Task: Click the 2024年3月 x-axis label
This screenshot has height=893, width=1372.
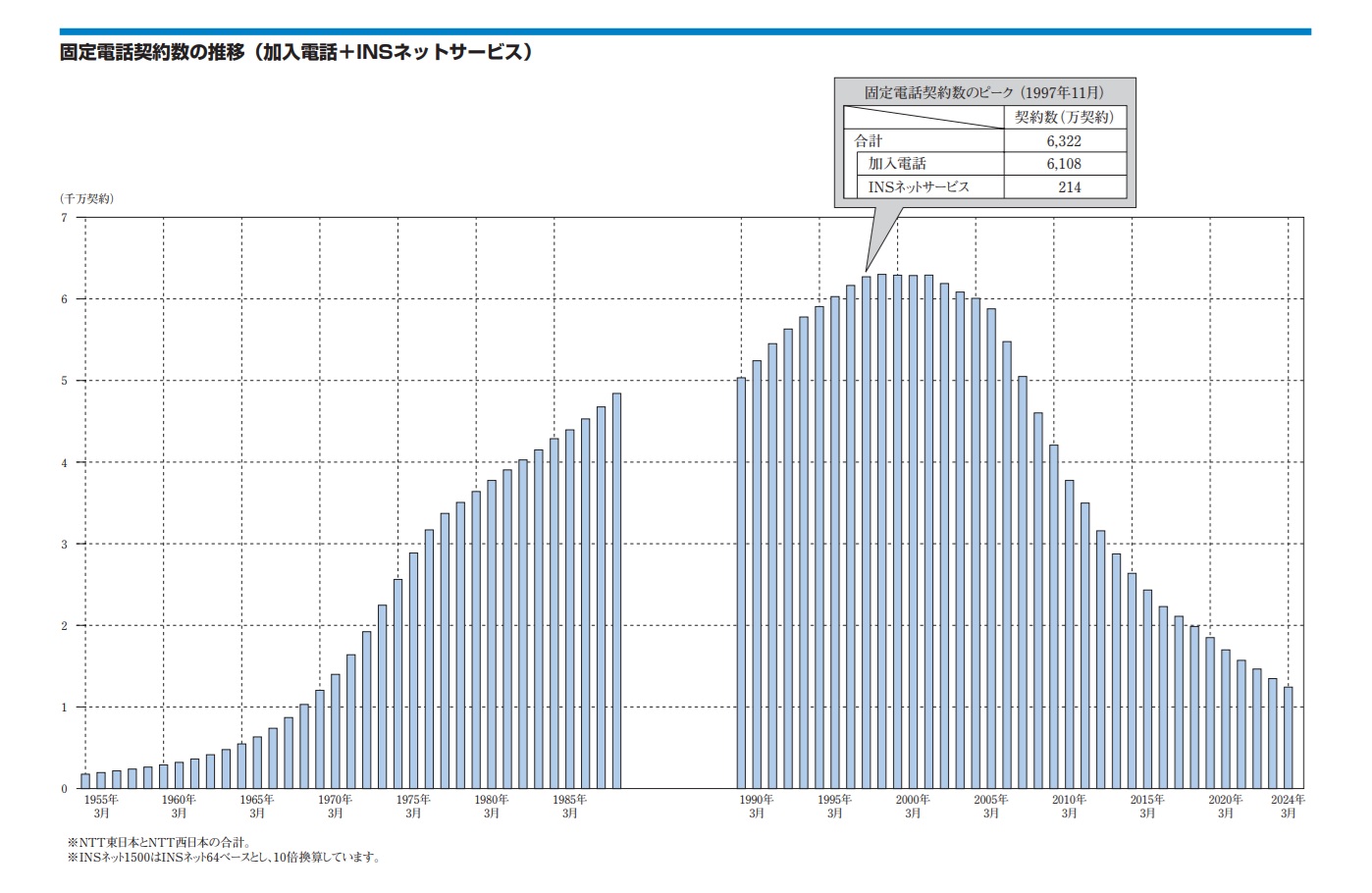Action: (1288, 806)
